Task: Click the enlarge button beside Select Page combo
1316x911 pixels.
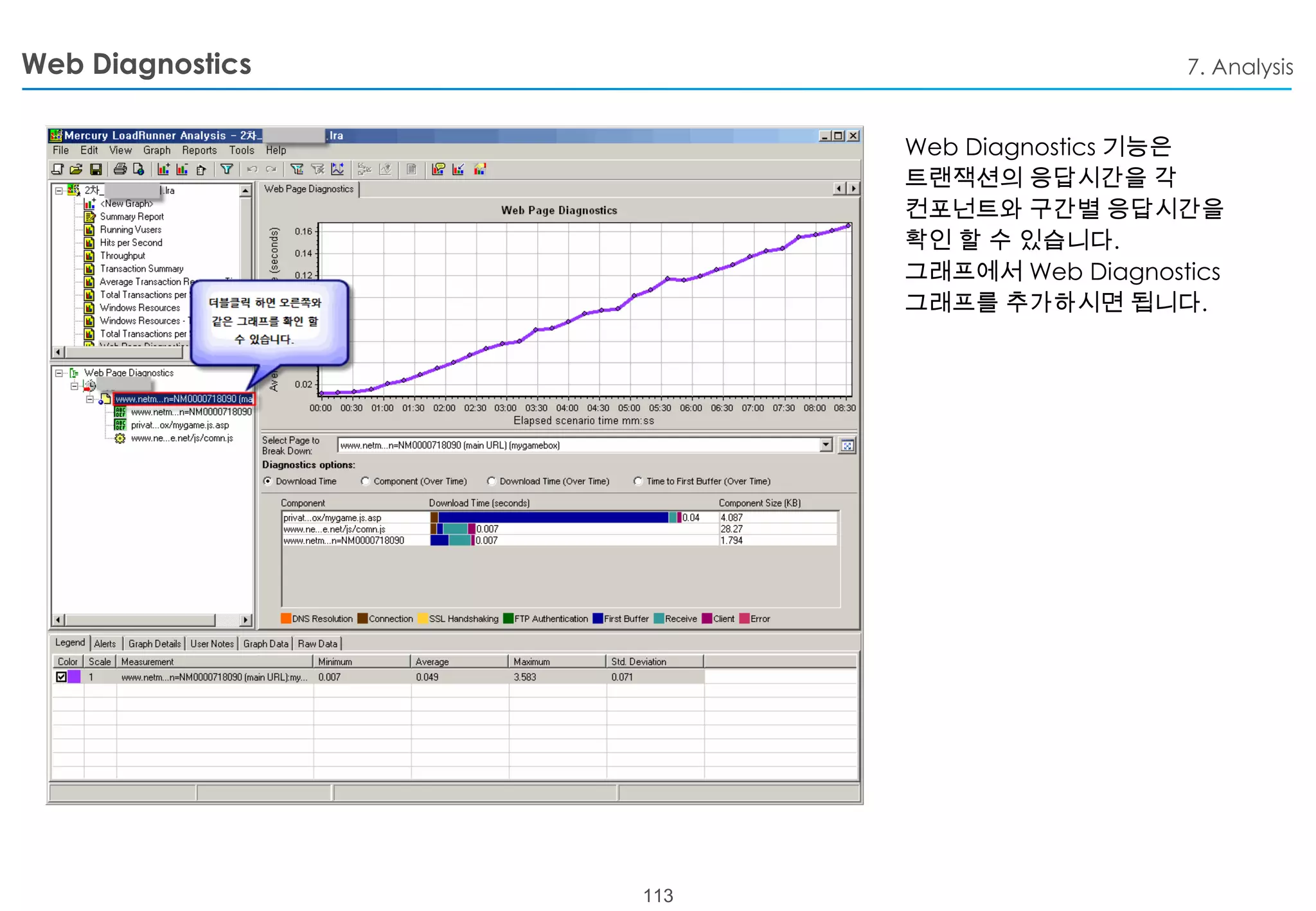Action: point(848,445)
